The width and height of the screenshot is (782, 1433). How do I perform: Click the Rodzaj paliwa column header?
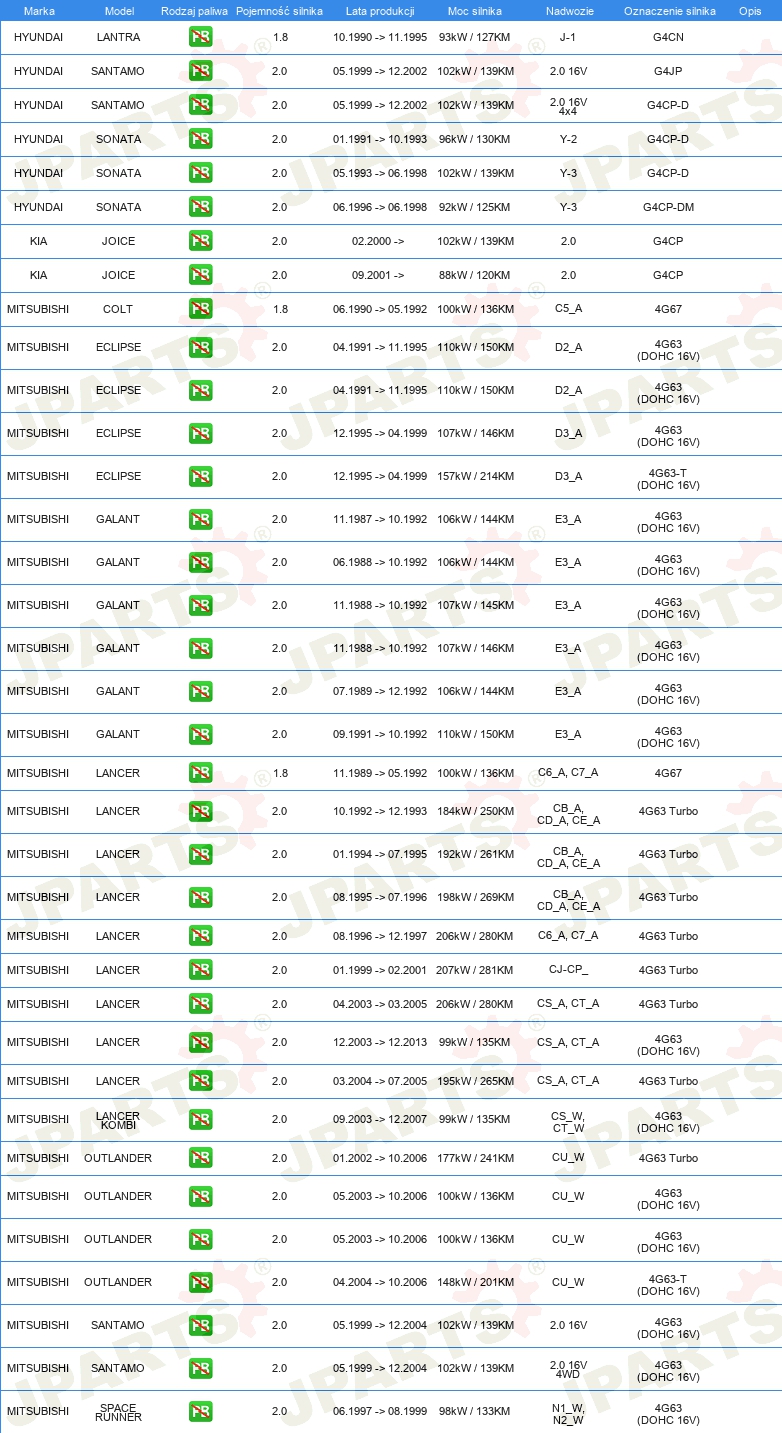click(x=194, y=10)
